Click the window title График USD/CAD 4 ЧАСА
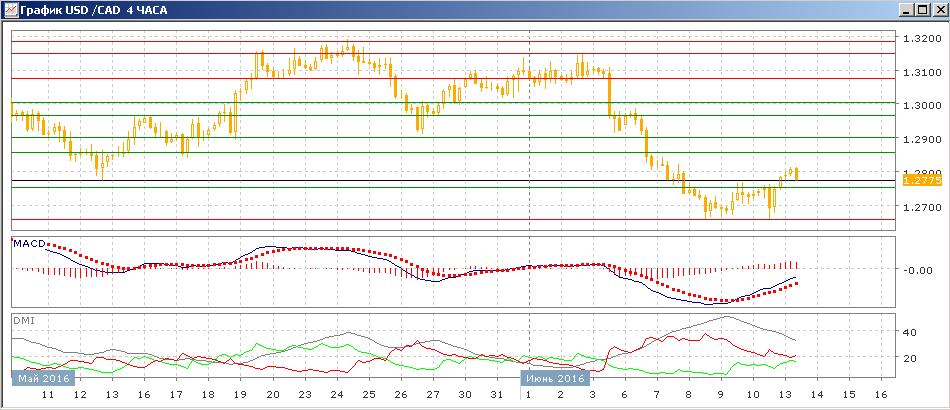The image size is (950, 410). coord(95,10)
